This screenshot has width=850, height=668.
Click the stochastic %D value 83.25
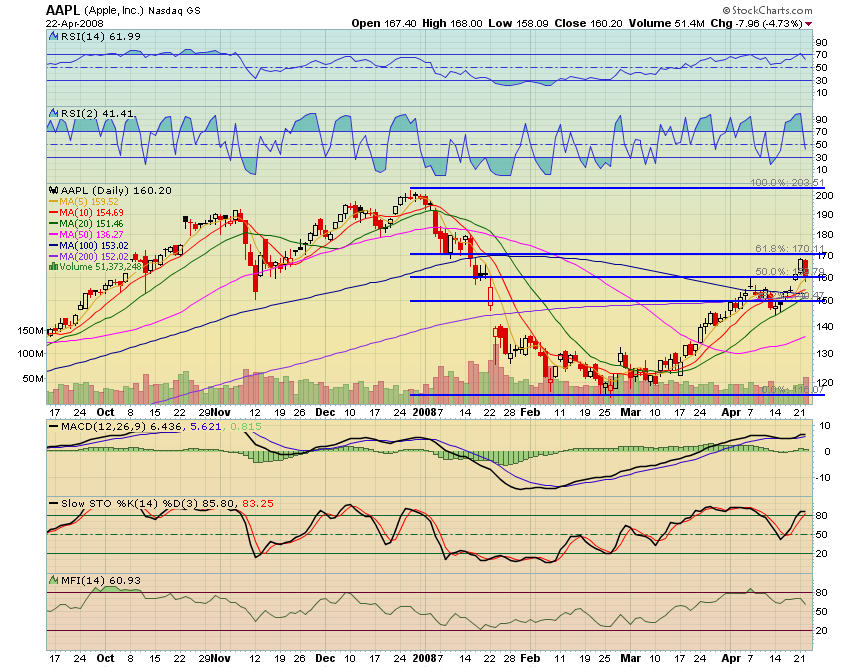coord(258,503)
